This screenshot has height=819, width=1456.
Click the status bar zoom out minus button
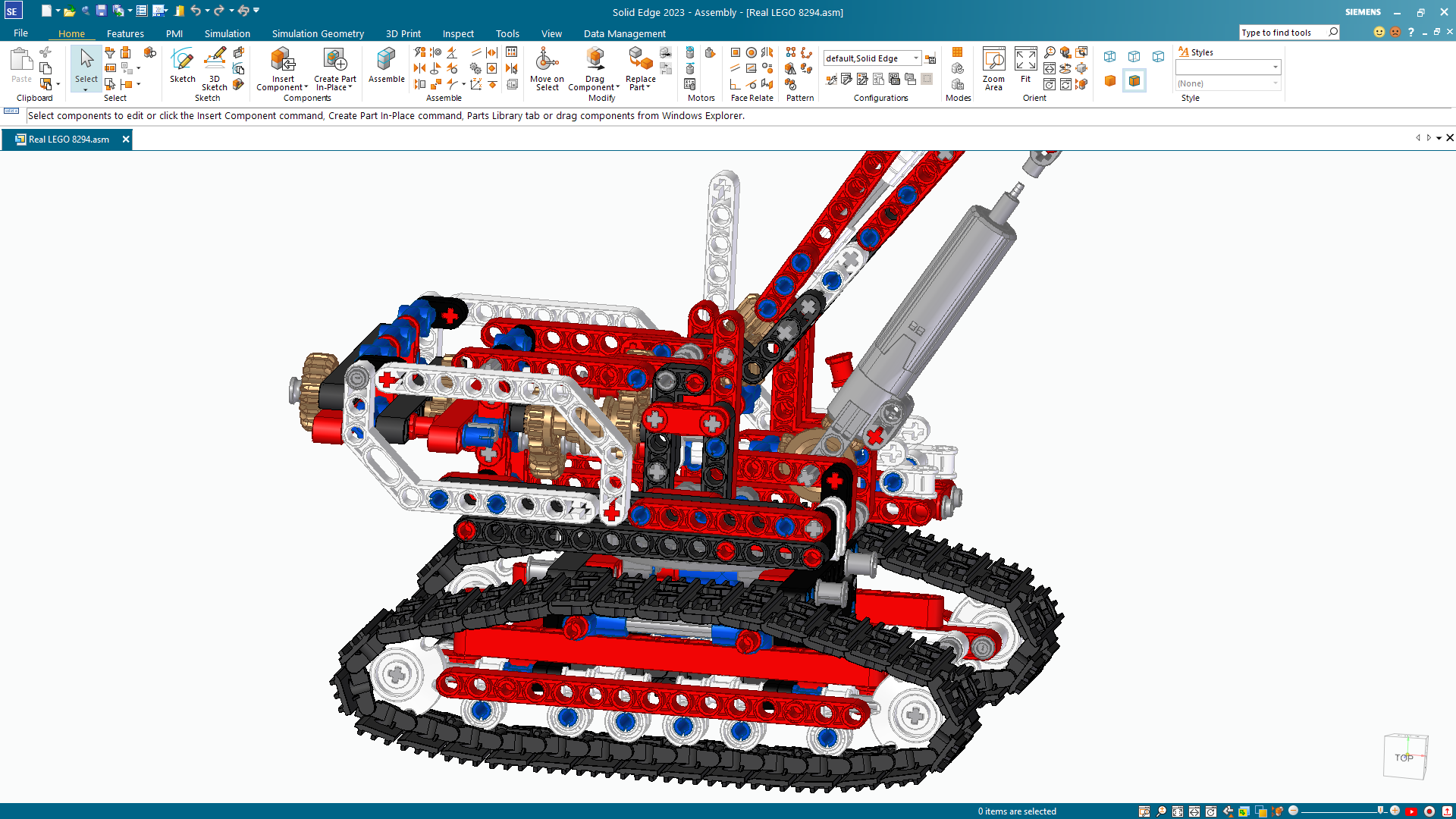pyautogui.click(x=1294, y=811)
